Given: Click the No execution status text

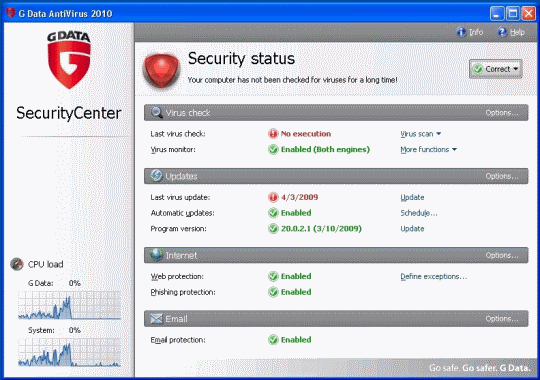Looking at the screenshot, I should tap(306, 134).
